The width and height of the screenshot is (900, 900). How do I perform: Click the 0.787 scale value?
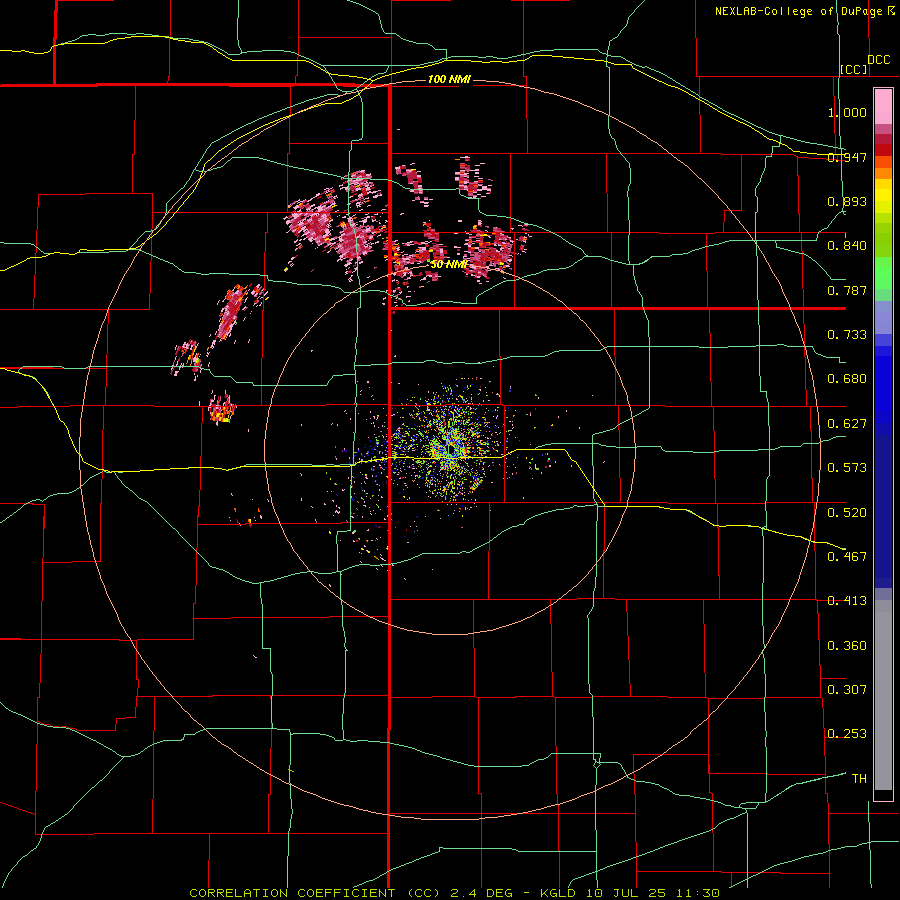pyautogui.click(x=847, y=290)
